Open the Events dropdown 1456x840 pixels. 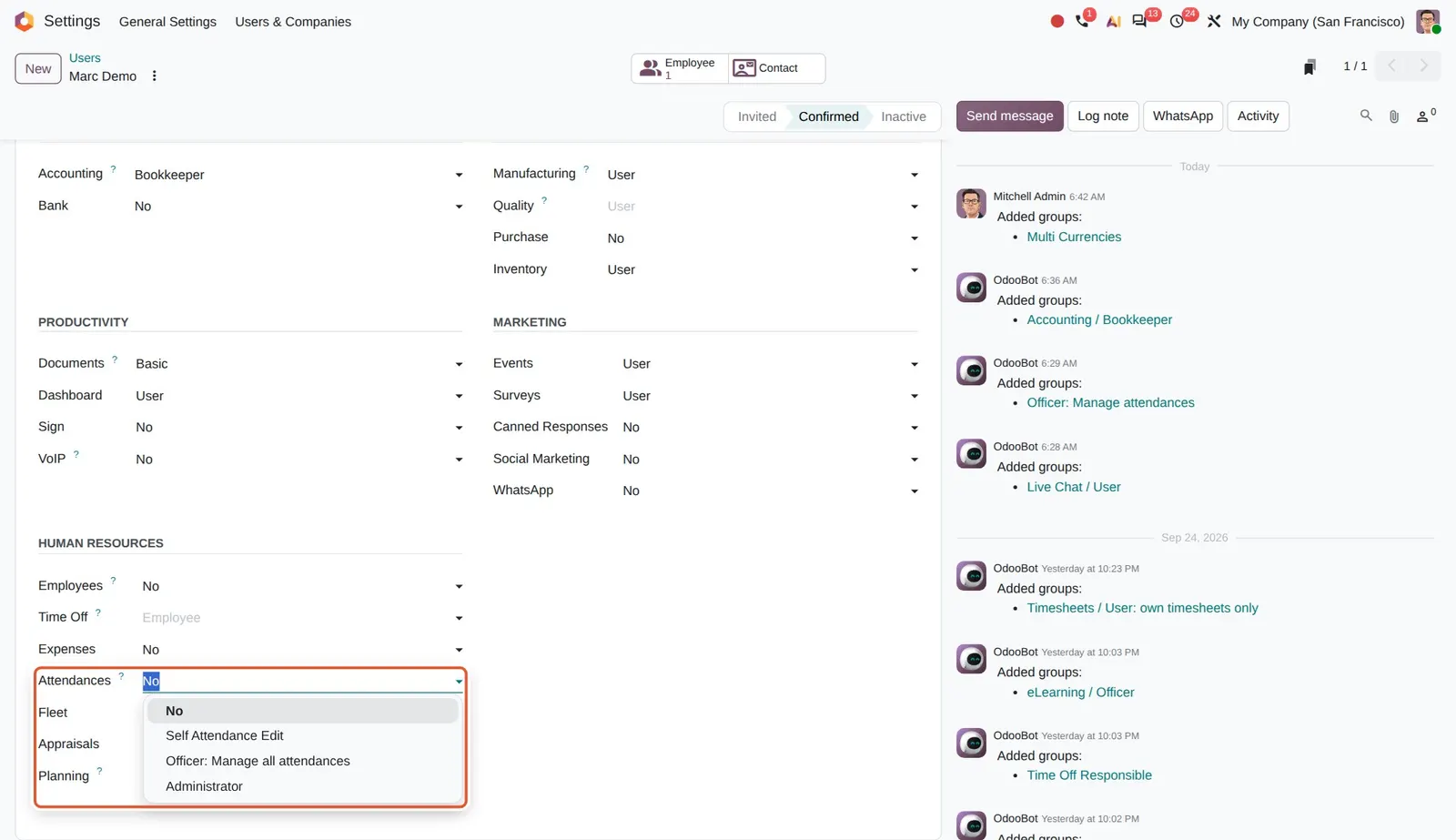[770, 364]
